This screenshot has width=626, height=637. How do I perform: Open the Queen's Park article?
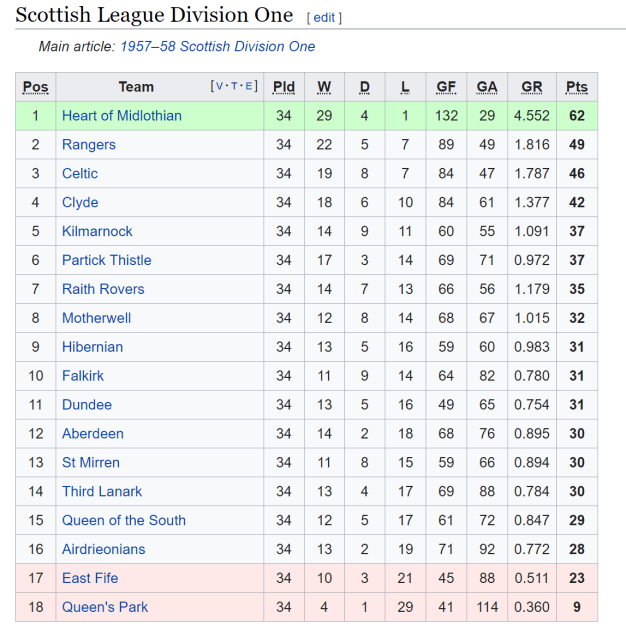[105, 607]
